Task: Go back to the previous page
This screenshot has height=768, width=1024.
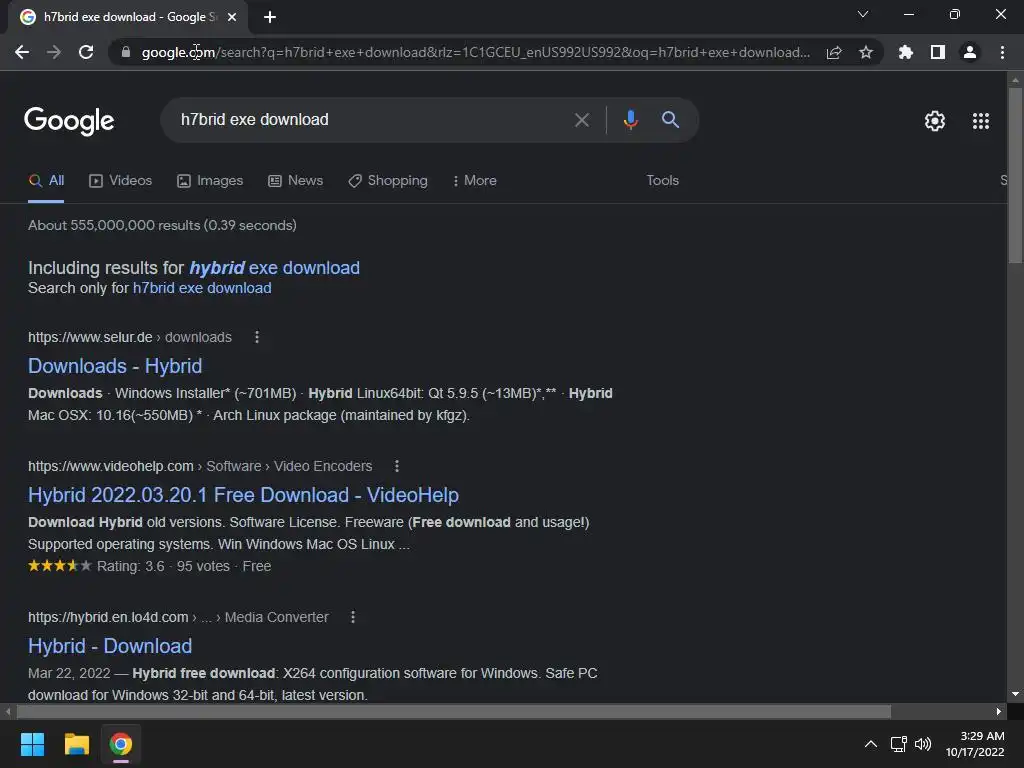Action: tap(22, 52)
